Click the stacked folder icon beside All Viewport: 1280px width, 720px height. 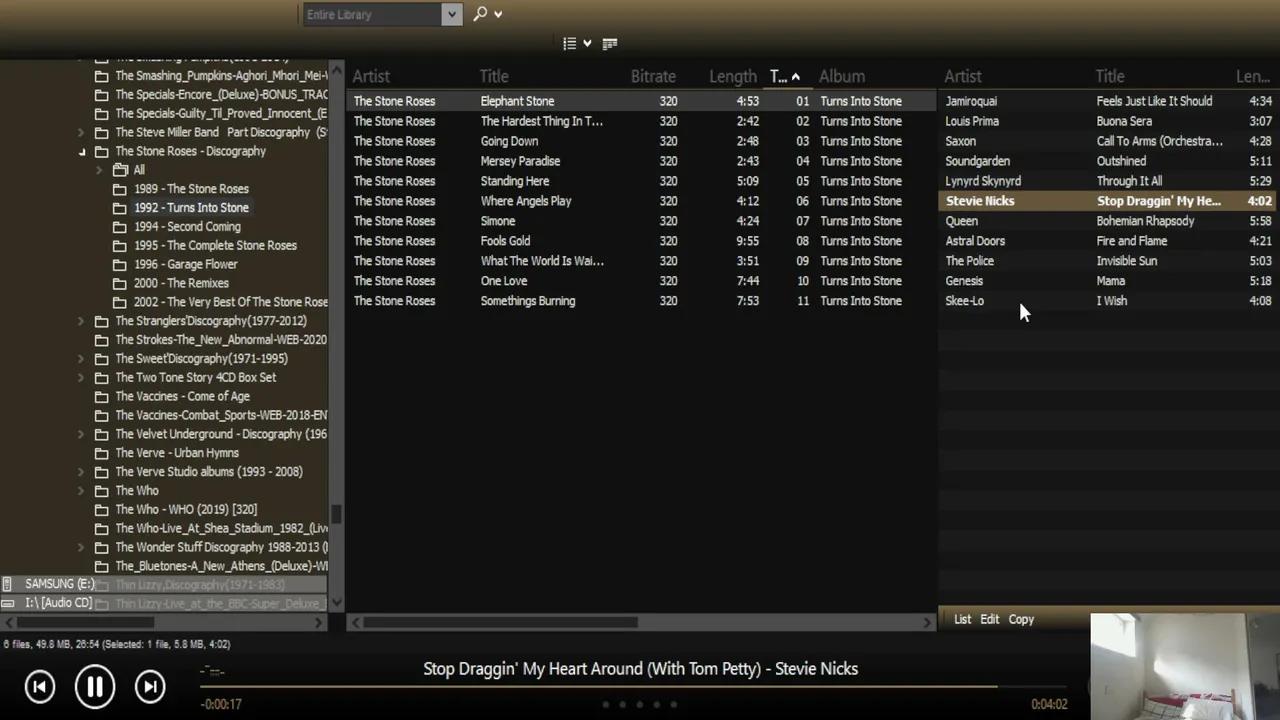coord(120,170)
